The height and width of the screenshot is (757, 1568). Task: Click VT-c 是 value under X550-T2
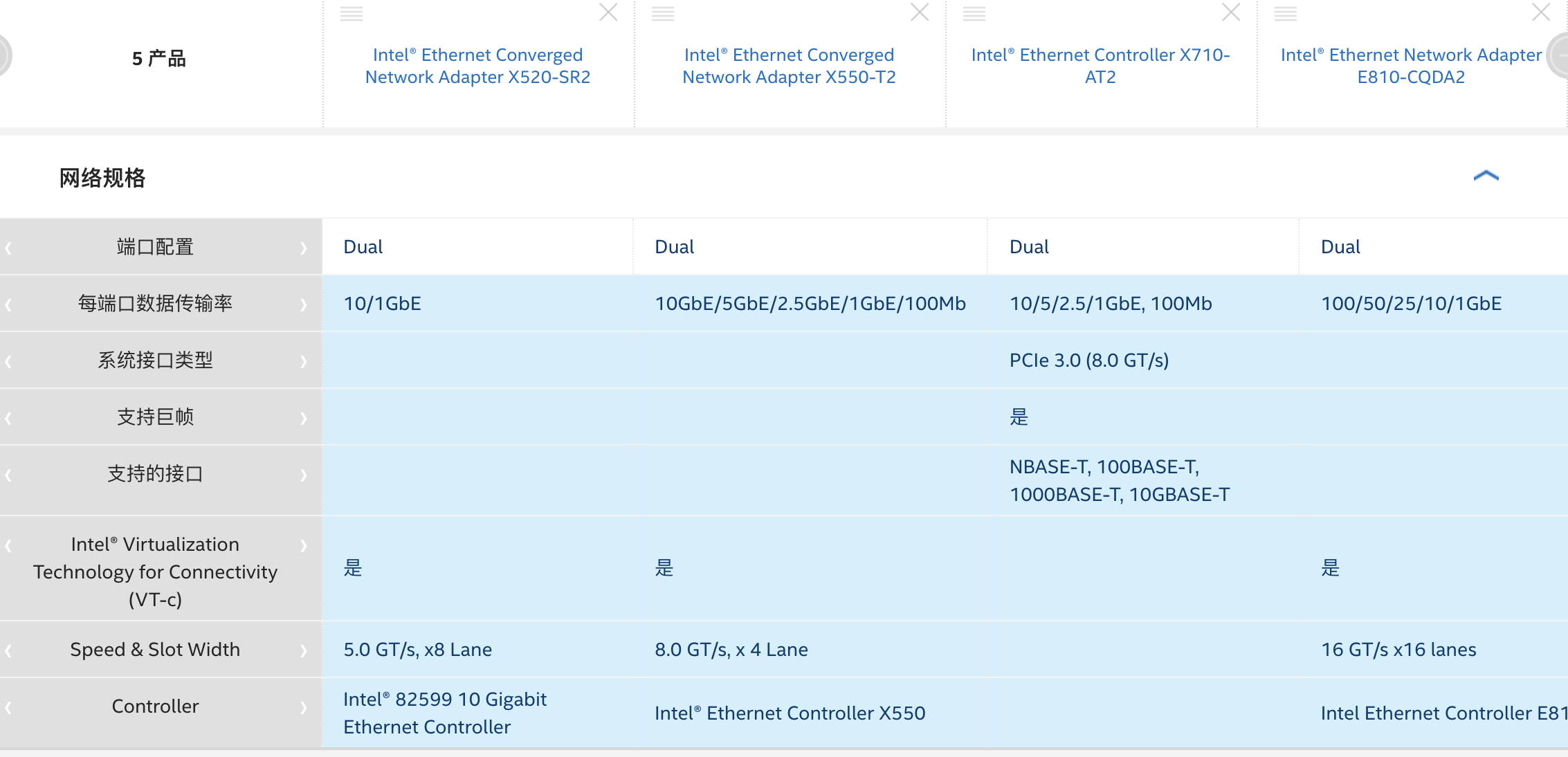pyautogui.click(x=664, y=568)
